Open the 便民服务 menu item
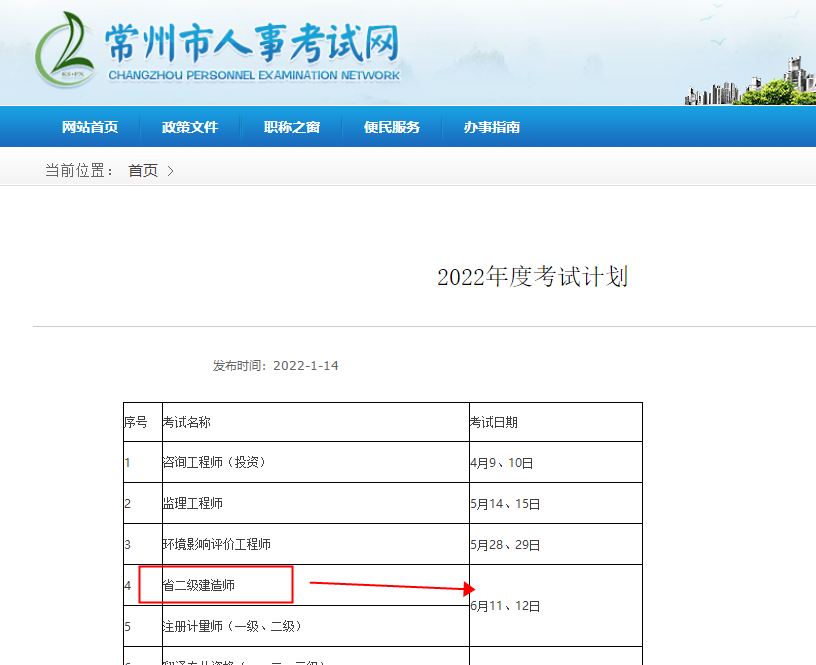This screenshot has width=816, height=665. coord(391,126)
